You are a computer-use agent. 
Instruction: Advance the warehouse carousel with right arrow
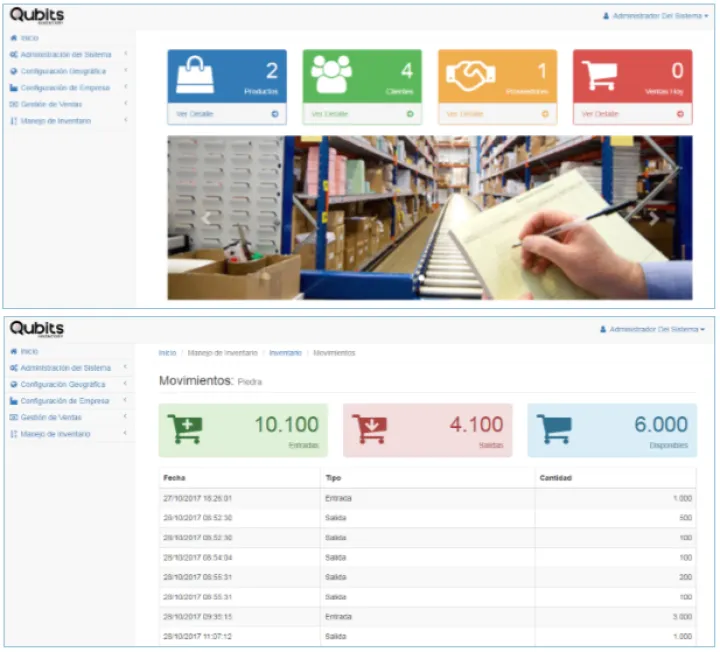pos(653,218)
